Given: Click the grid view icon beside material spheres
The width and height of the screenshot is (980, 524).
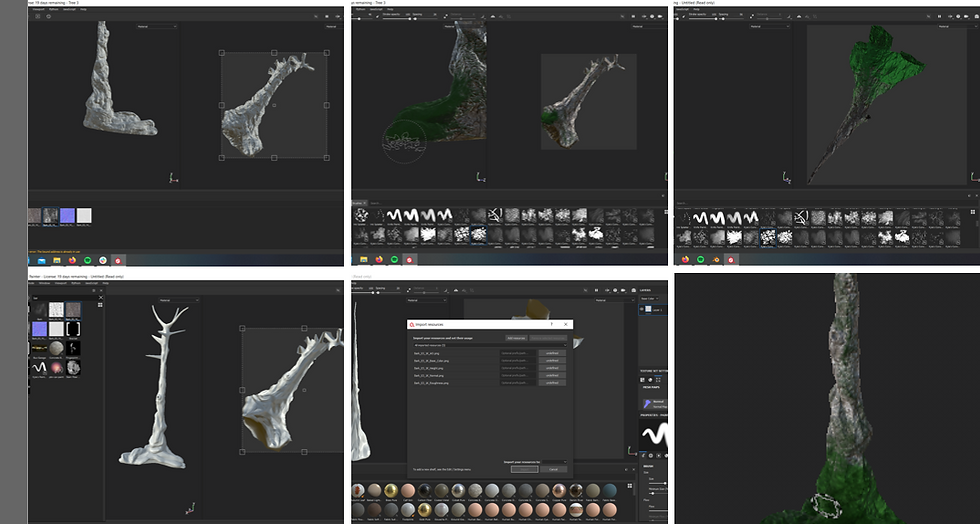Looking at the screenshot, I should 629,486.
